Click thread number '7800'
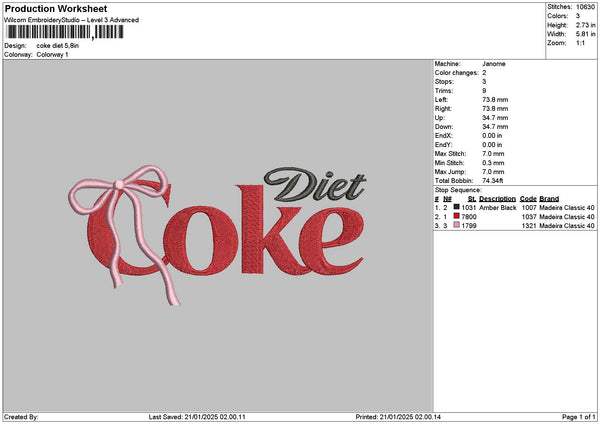 pos(469,217)
